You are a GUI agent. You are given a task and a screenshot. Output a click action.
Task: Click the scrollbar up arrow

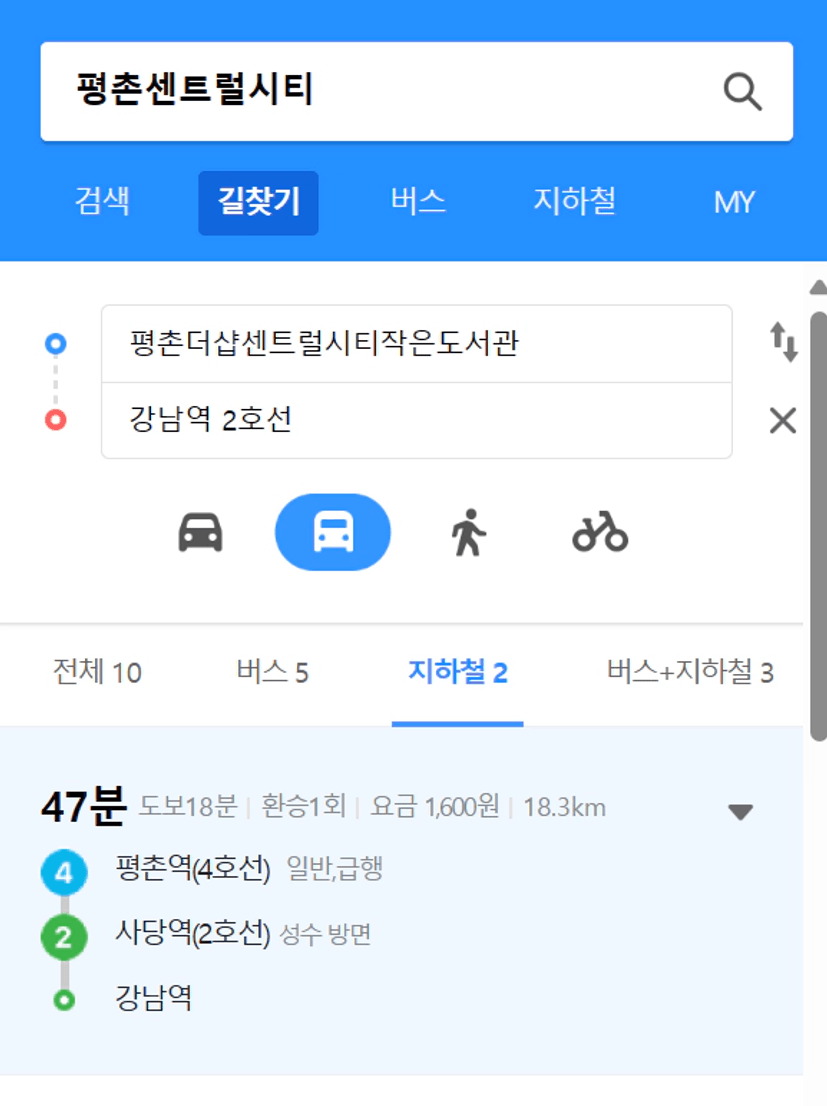[x=819, y=287]
